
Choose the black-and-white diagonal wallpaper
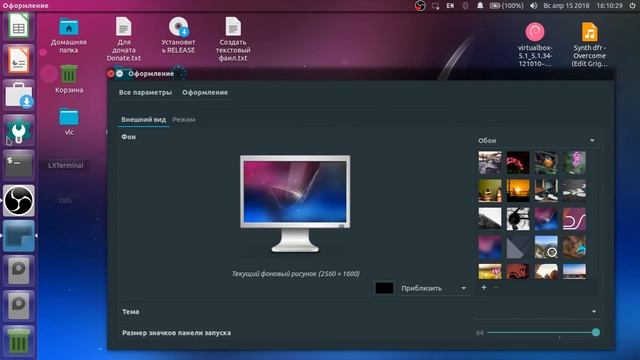pos(490,218)
